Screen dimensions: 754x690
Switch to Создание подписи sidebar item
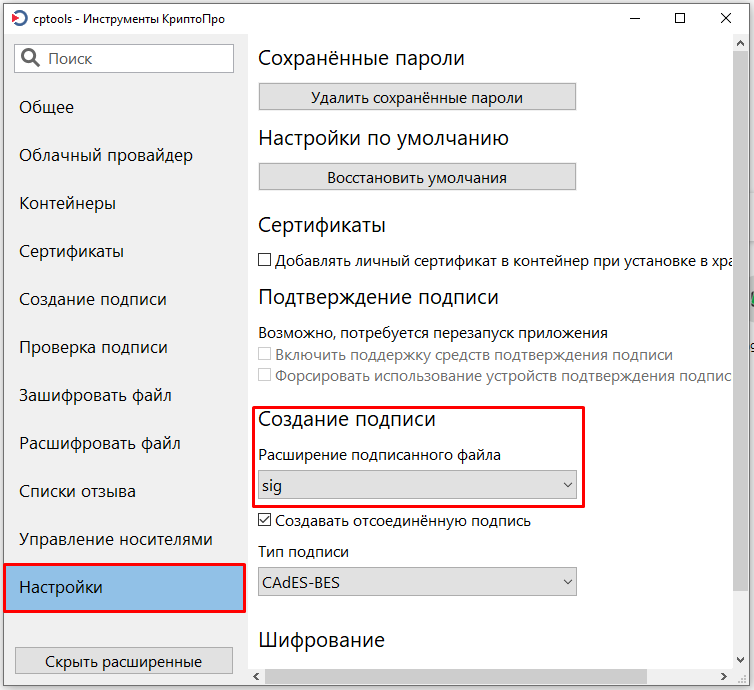[93, 299]
